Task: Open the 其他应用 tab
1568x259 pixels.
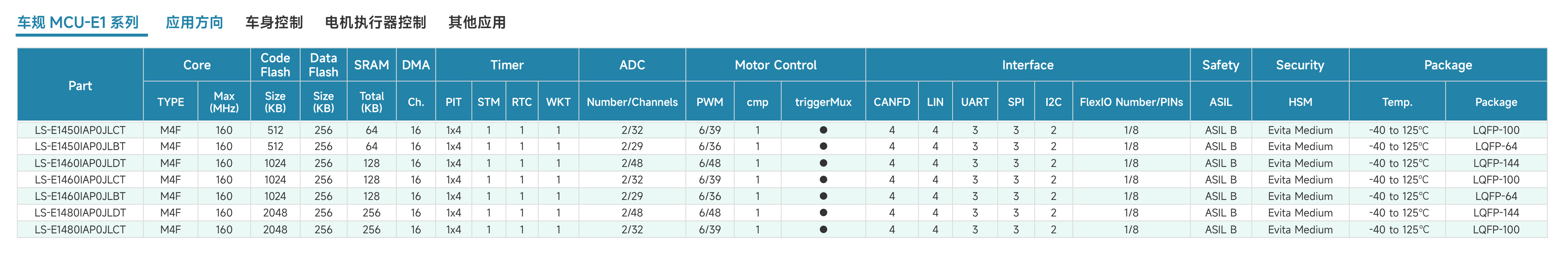Action: tap(476, 22)
